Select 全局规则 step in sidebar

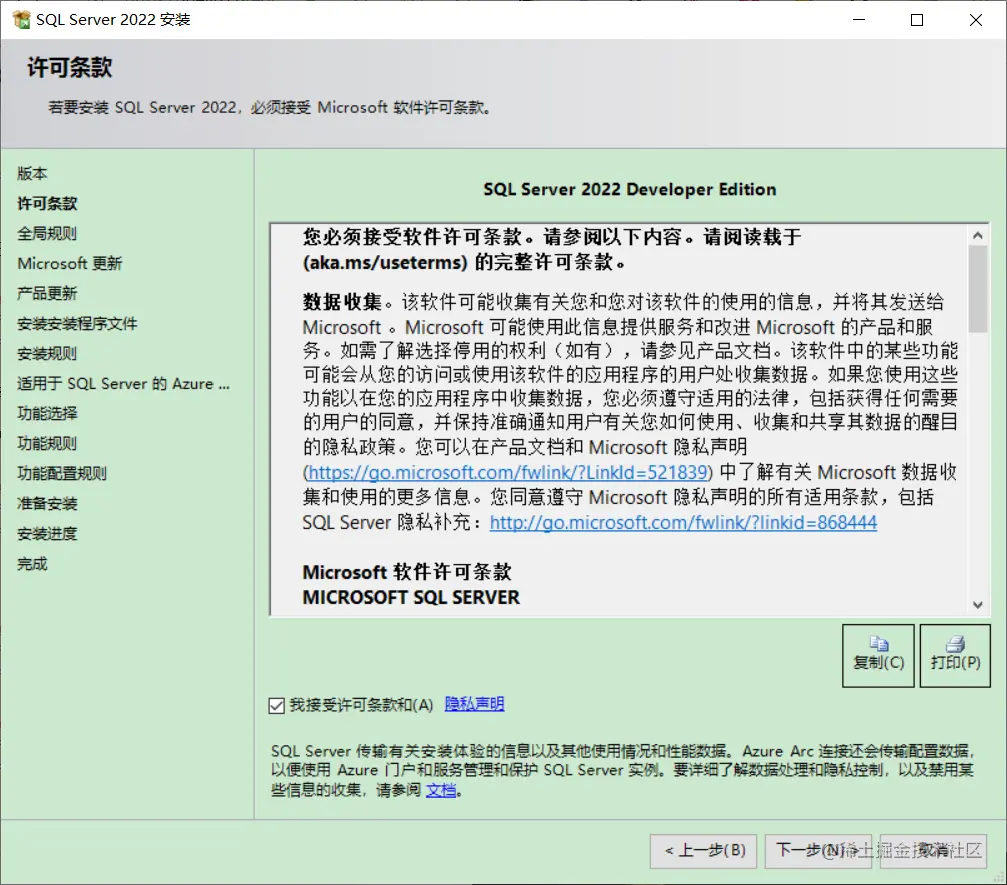[47, 234]
